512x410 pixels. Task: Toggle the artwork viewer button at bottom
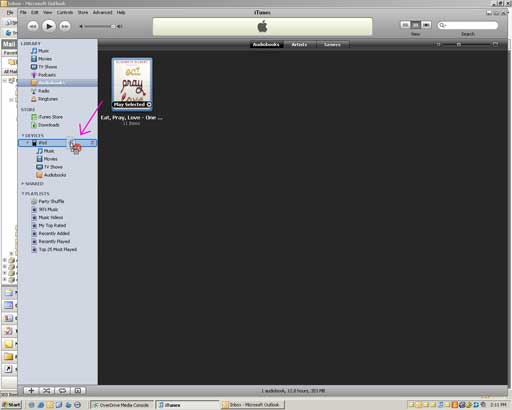click(78, 390)
